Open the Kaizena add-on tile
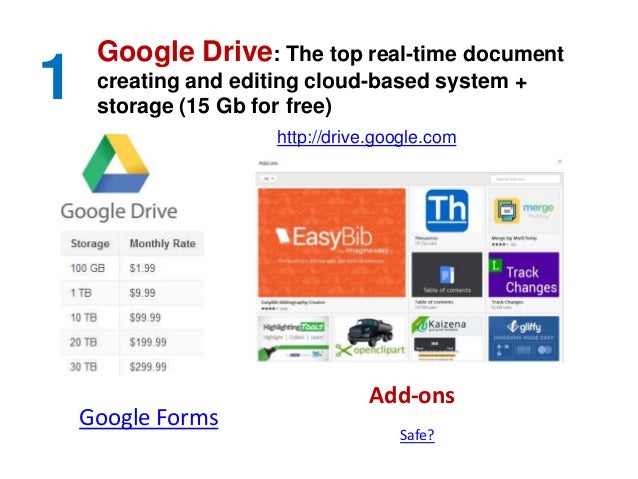Image resolution: width=638 pixels, height=479 pixels. coord(447,339)
